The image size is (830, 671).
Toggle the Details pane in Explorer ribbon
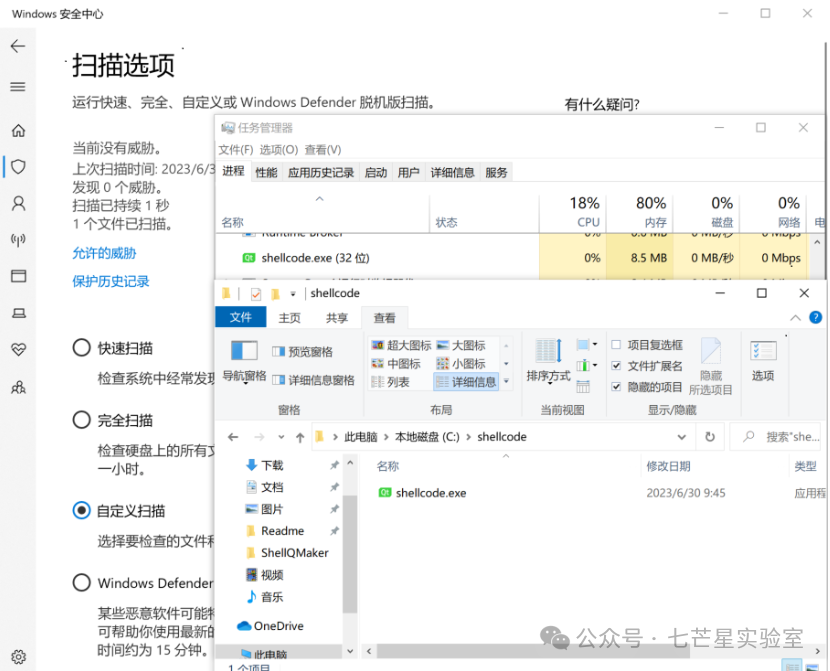313,380
